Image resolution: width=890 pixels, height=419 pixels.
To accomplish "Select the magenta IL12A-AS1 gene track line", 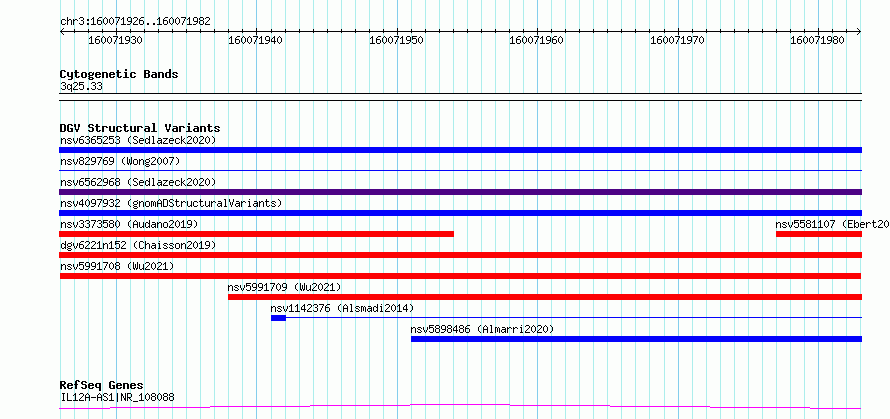I will tap(460, 407).
